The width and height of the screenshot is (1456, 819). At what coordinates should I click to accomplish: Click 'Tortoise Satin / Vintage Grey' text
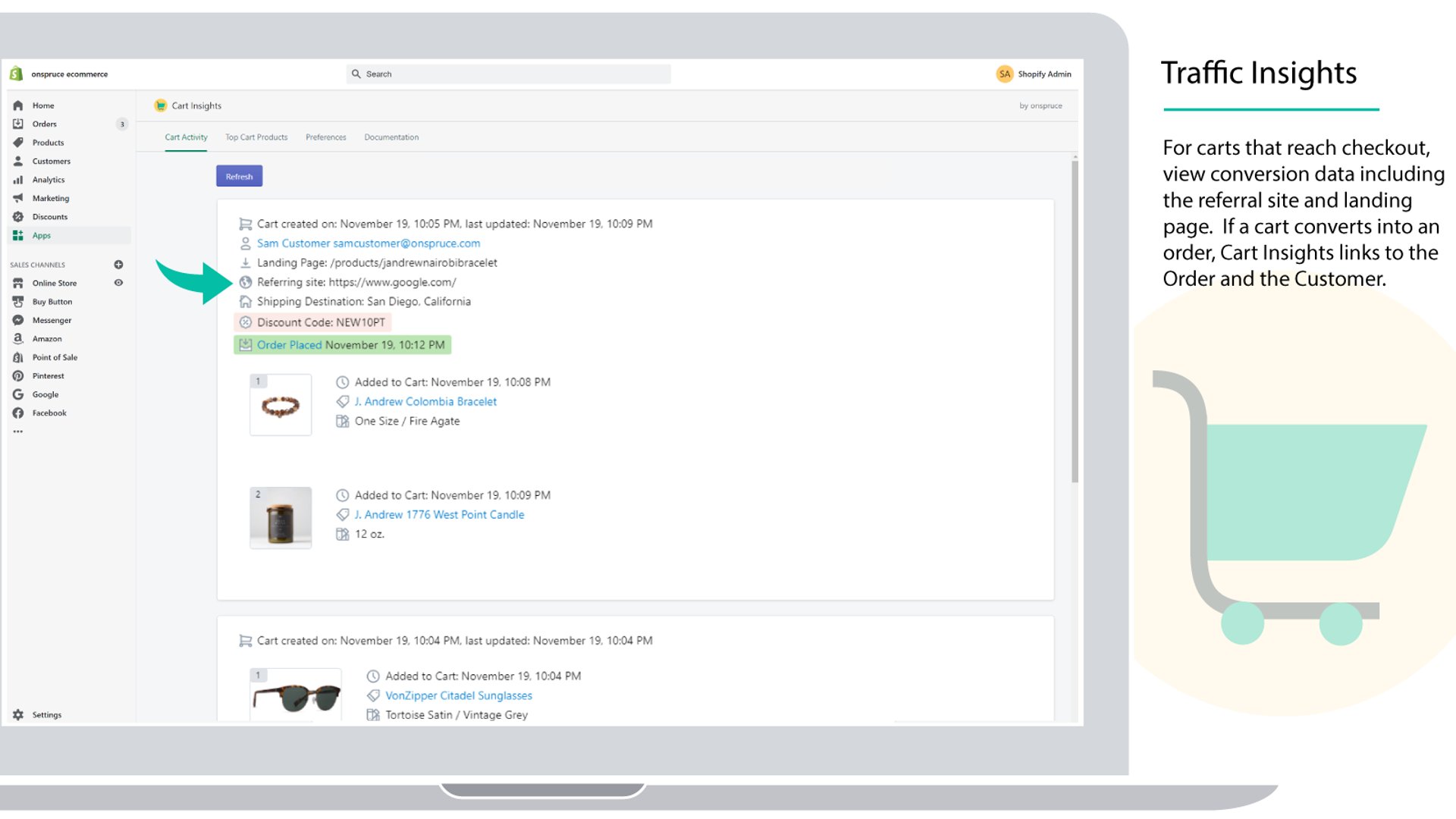457,715
